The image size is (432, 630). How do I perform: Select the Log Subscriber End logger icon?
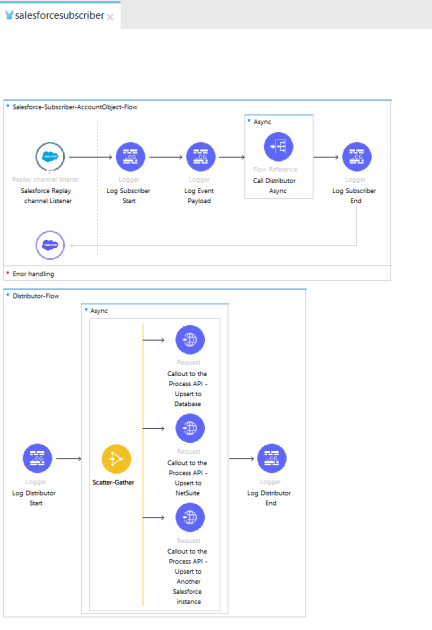pyautogui.click(x=356, y=157)
